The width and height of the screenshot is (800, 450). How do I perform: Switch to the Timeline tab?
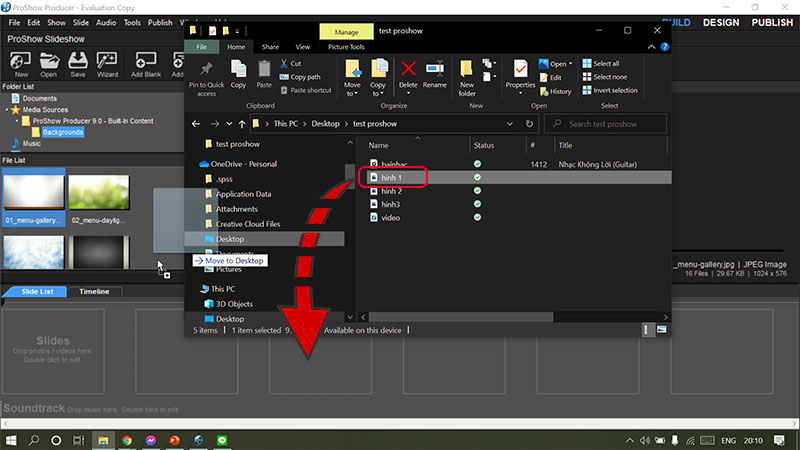(x=96, y=291)
